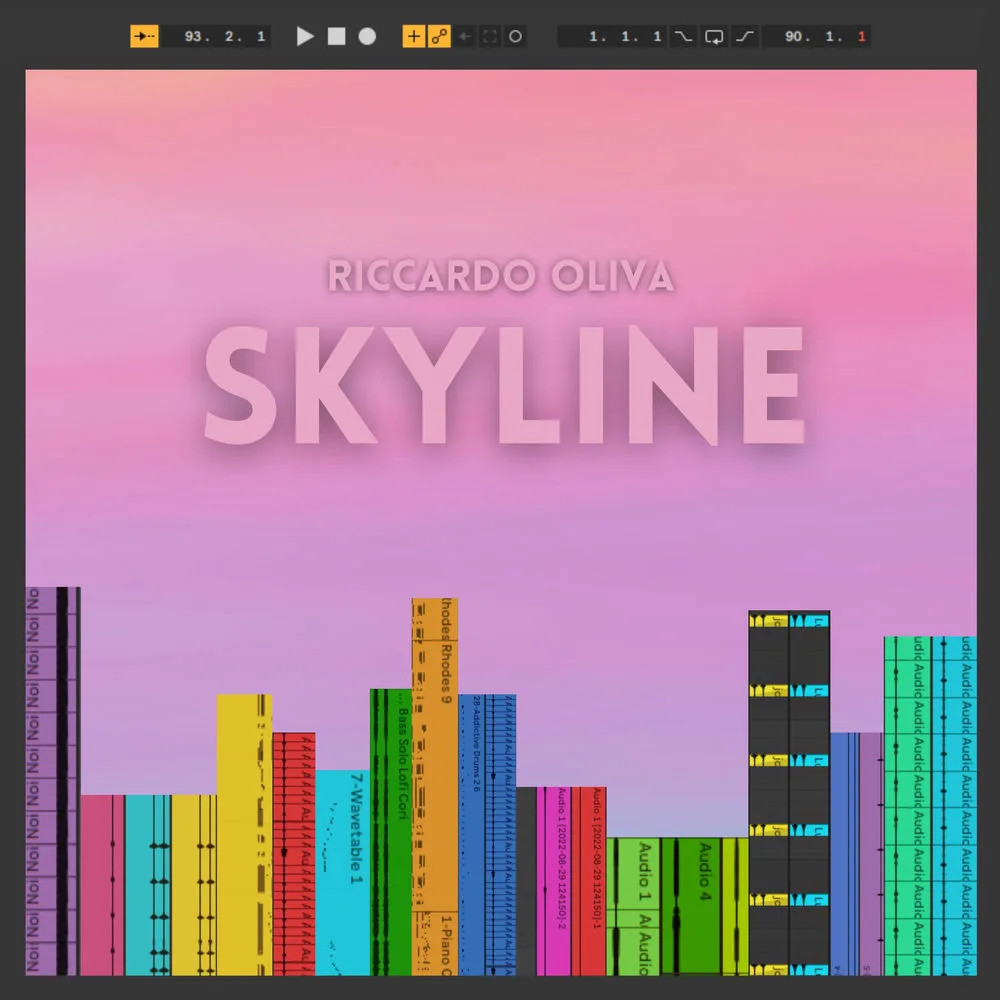Click the Stop button
1000x1000 pixels.
[336, 36]
